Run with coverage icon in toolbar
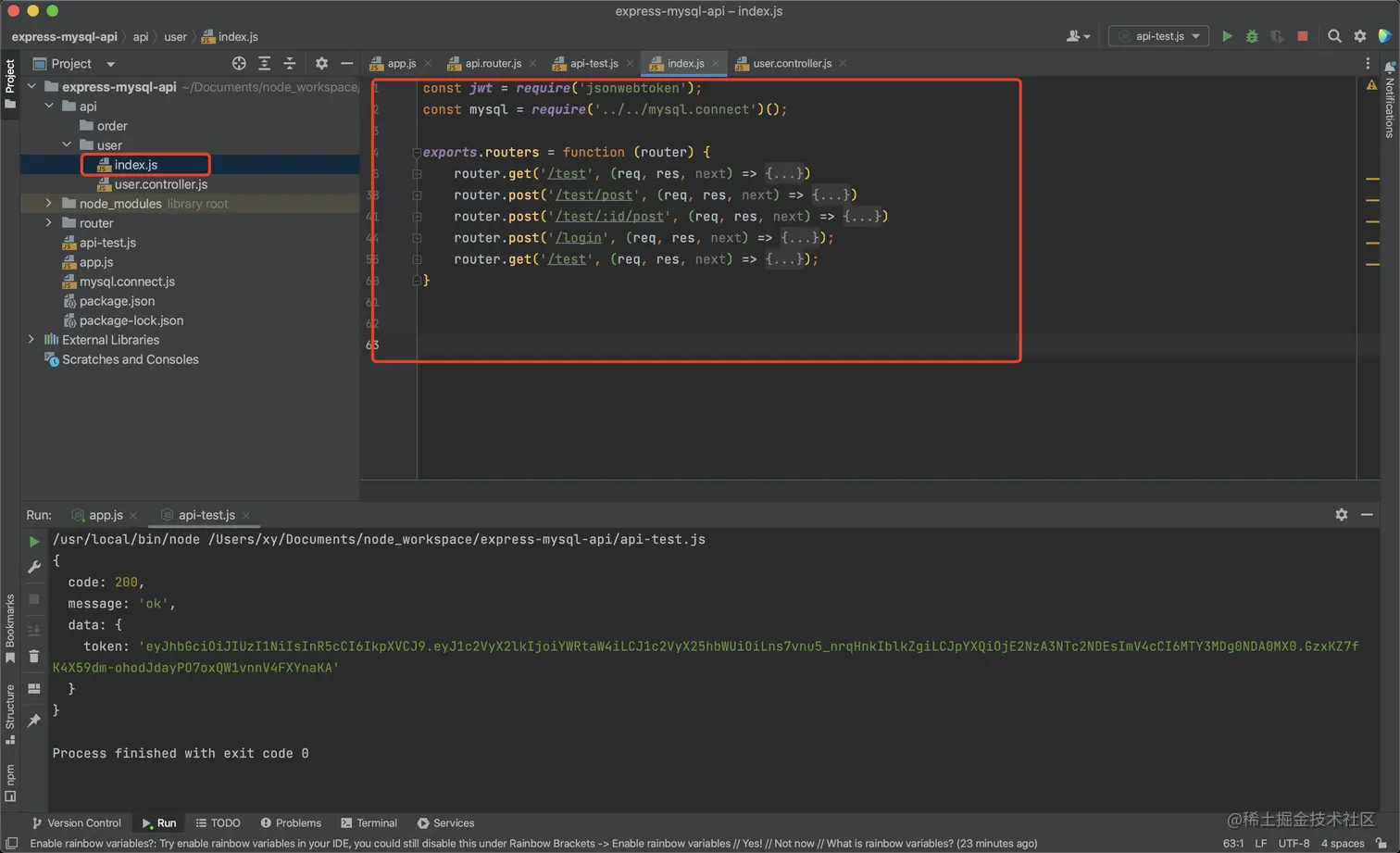Viewport: 1400px width, 853px height. click(x=1277, y=36)
